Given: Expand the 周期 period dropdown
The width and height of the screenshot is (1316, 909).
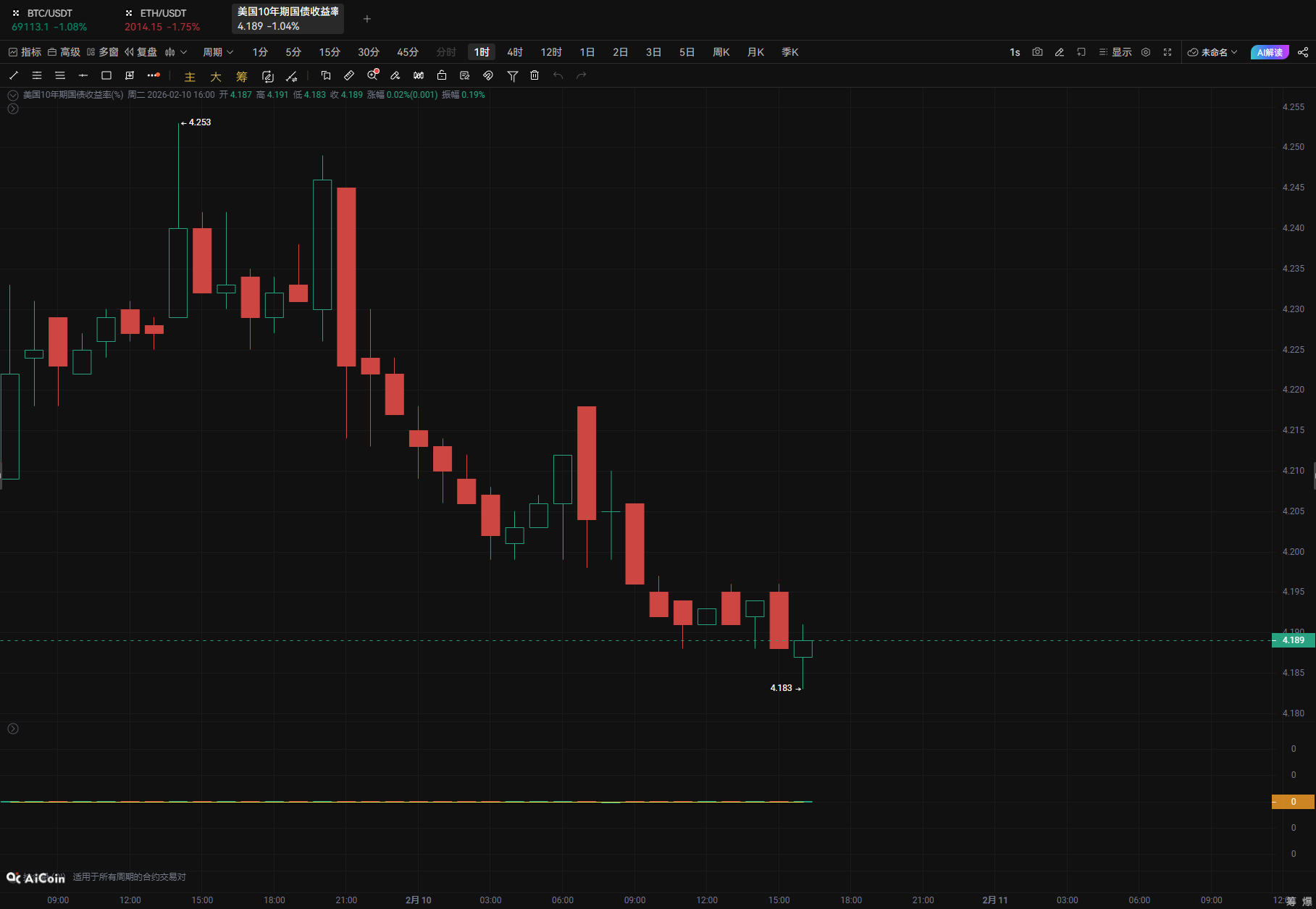Looking at the screenshot, I should click(x=217, y=52).
